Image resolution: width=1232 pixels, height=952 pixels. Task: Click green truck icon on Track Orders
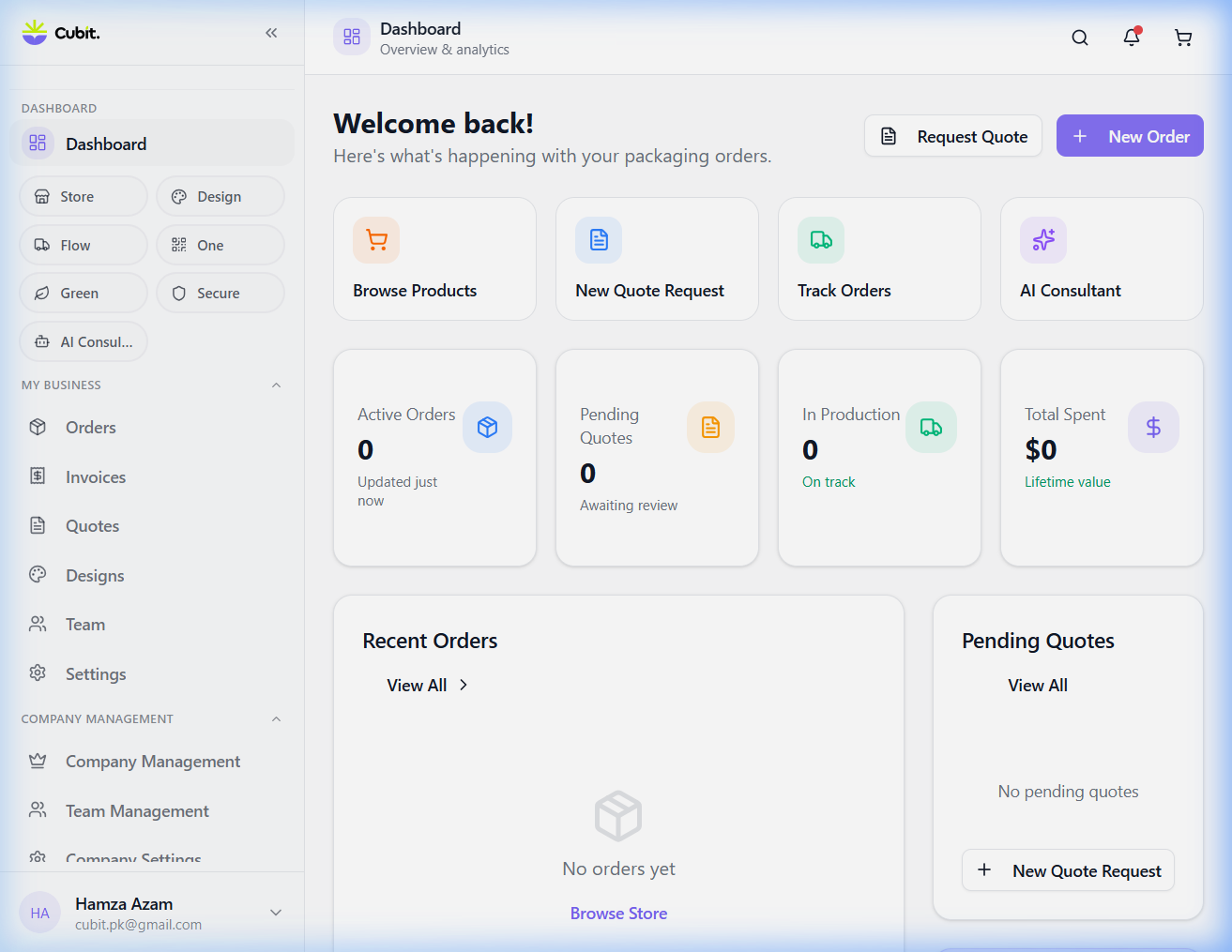(x=821, y=240)
